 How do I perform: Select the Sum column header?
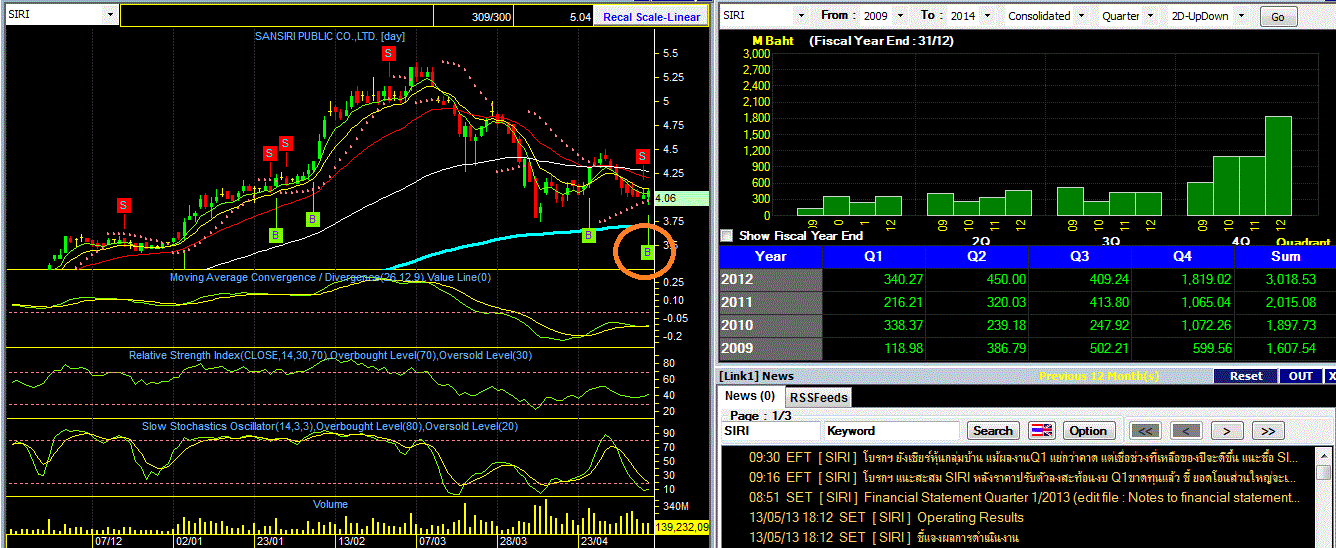(x=1285, y=256)
